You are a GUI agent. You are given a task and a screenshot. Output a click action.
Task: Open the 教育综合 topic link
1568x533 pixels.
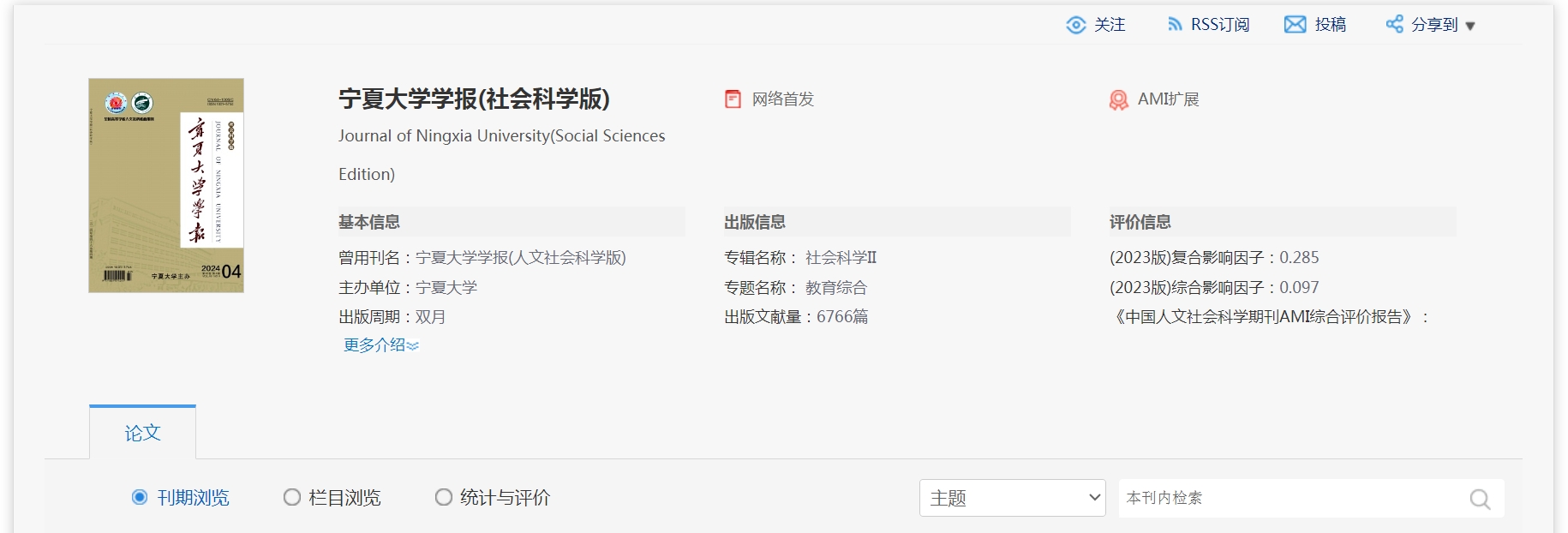click(x=835, y=288)
